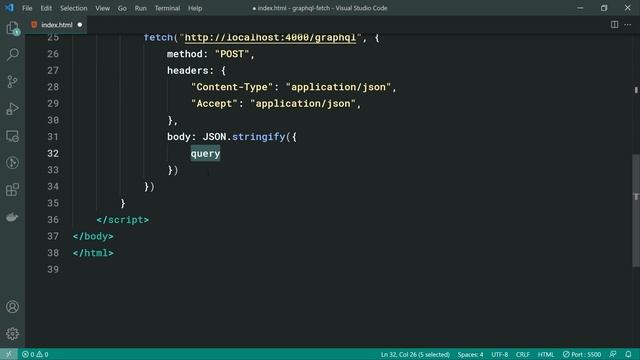
Task: Click the VS Code logo icon
Action: pos(9,8)
